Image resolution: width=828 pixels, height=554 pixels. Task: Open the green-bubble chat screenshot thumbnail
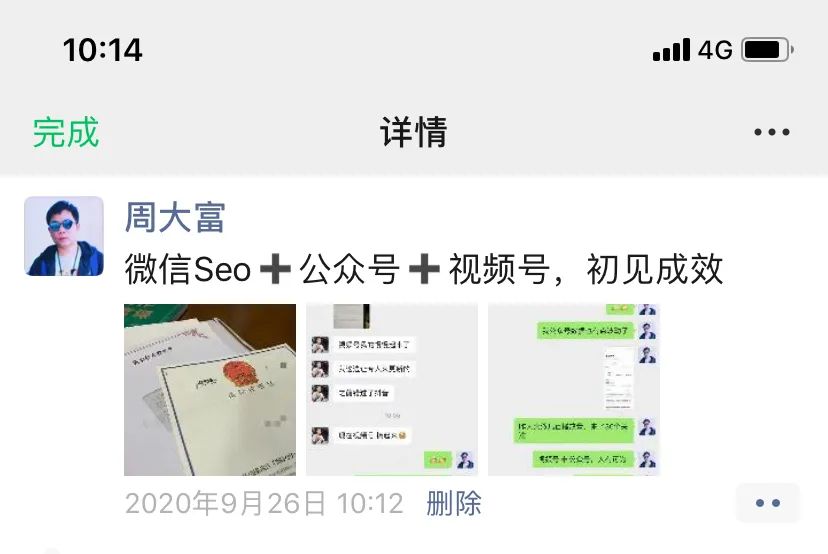(574, 390)
